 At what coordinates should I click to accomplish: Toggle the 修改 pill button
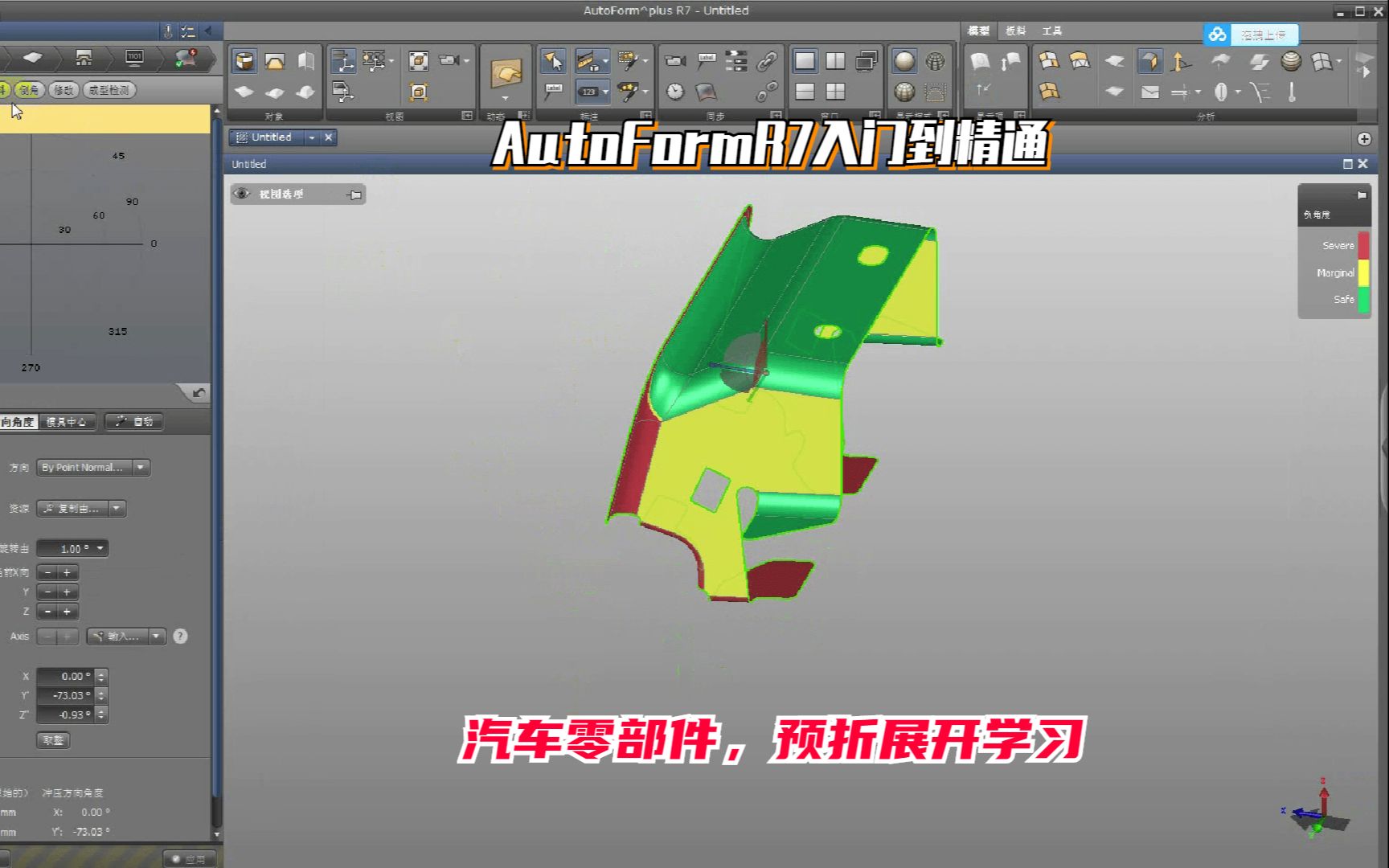[x=64, y=90]
